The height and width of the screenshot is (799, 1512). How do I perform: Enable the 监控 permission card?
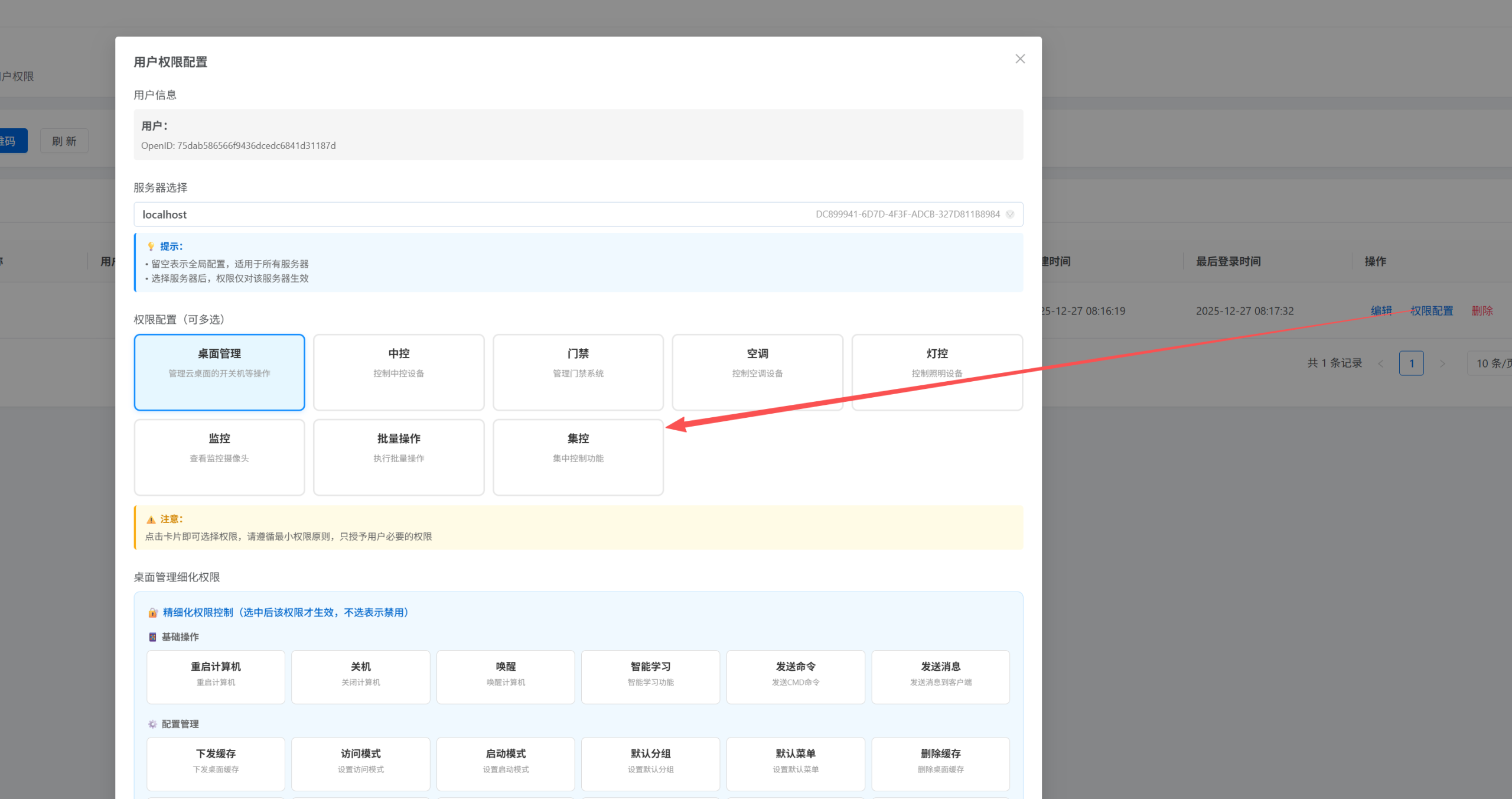tap(219, 457)
